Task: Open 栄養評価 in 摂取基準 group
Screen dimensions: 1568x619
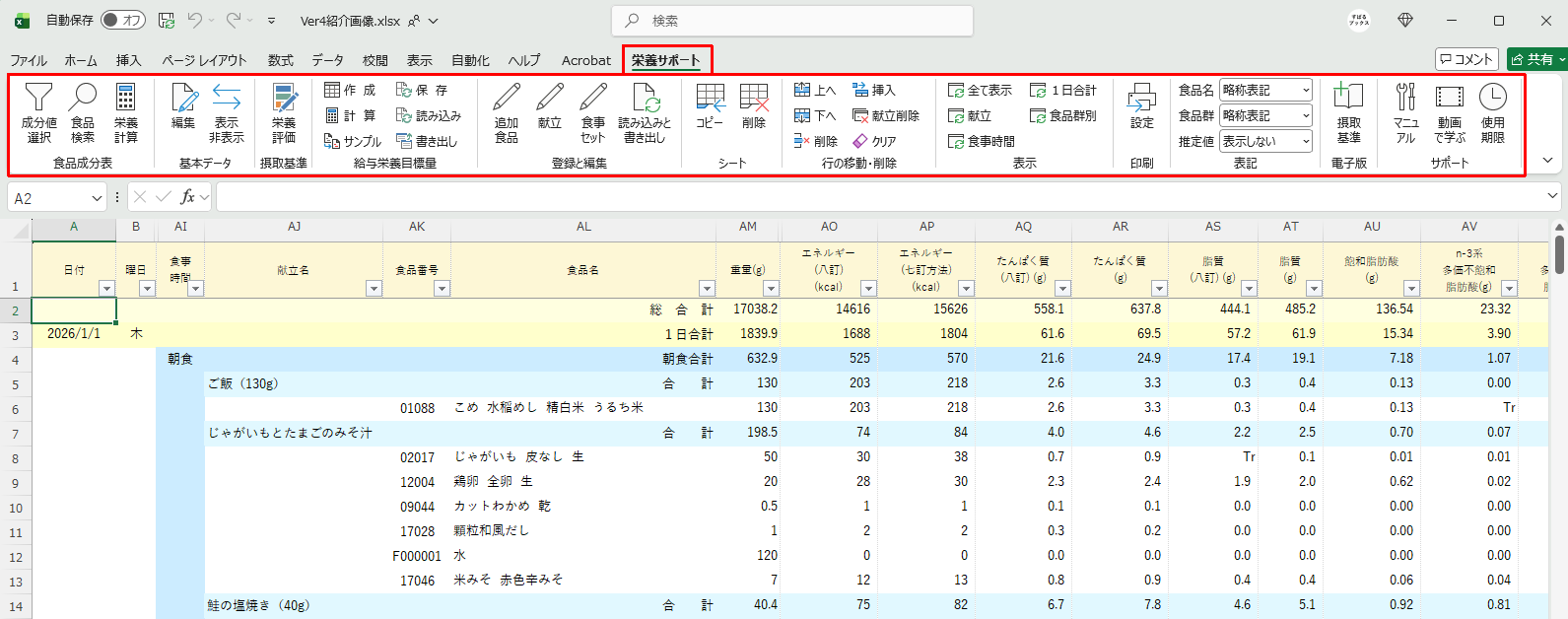Action: [x=284, y=112]
